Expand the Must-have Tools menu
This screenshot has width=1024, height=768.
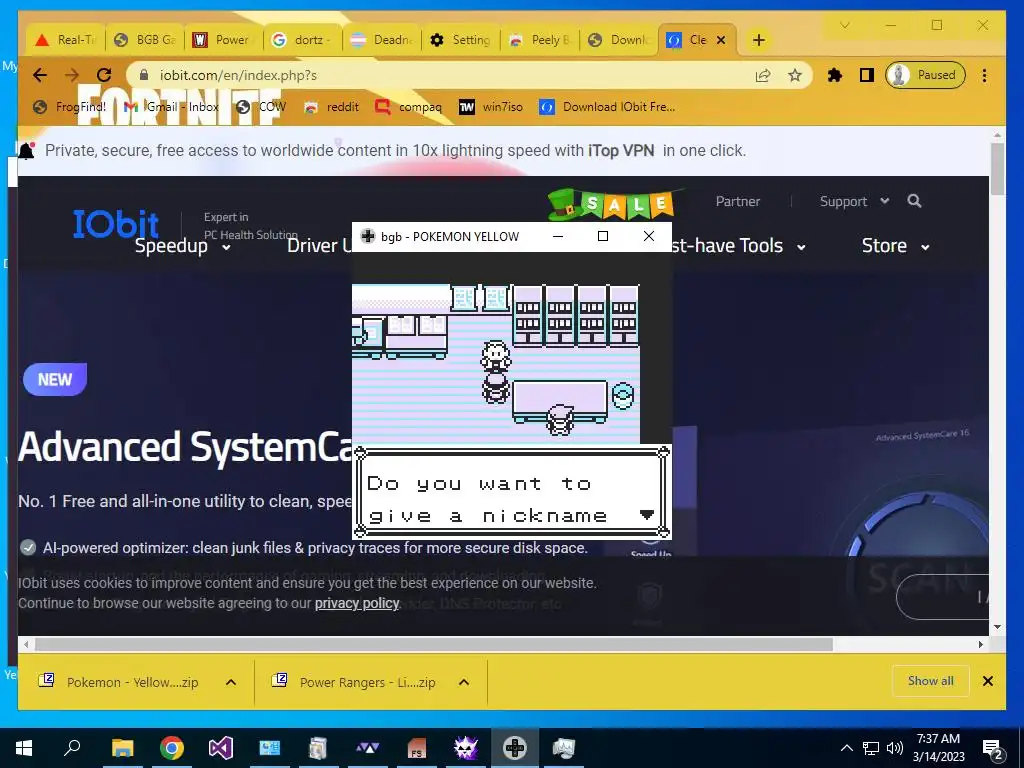click(x=739, y=246)
